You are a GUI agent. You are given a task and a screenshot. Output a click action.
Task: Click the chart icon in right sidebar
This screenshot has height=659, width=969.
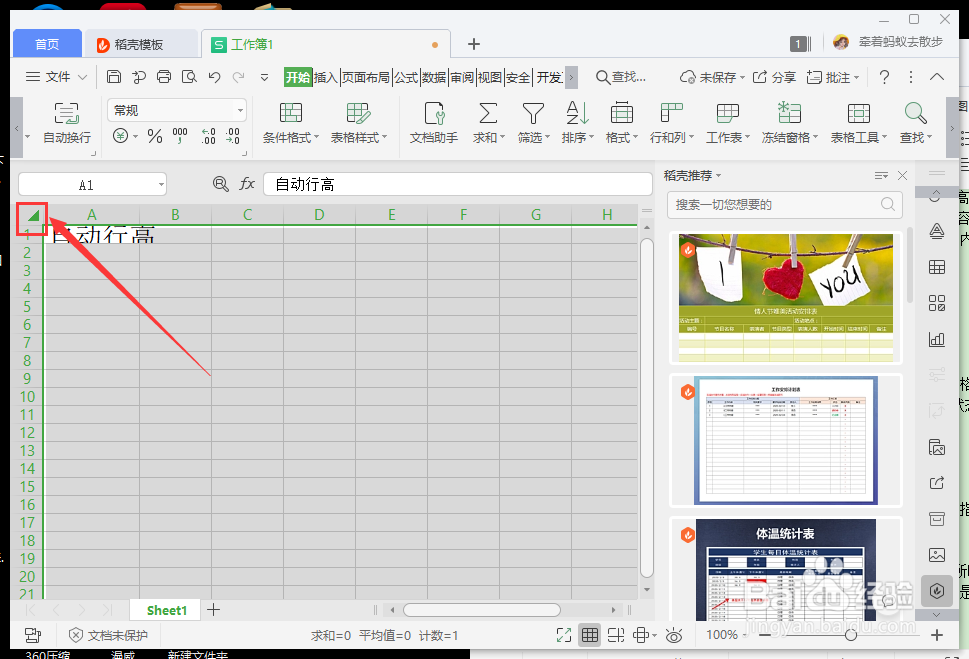(937, 339)
